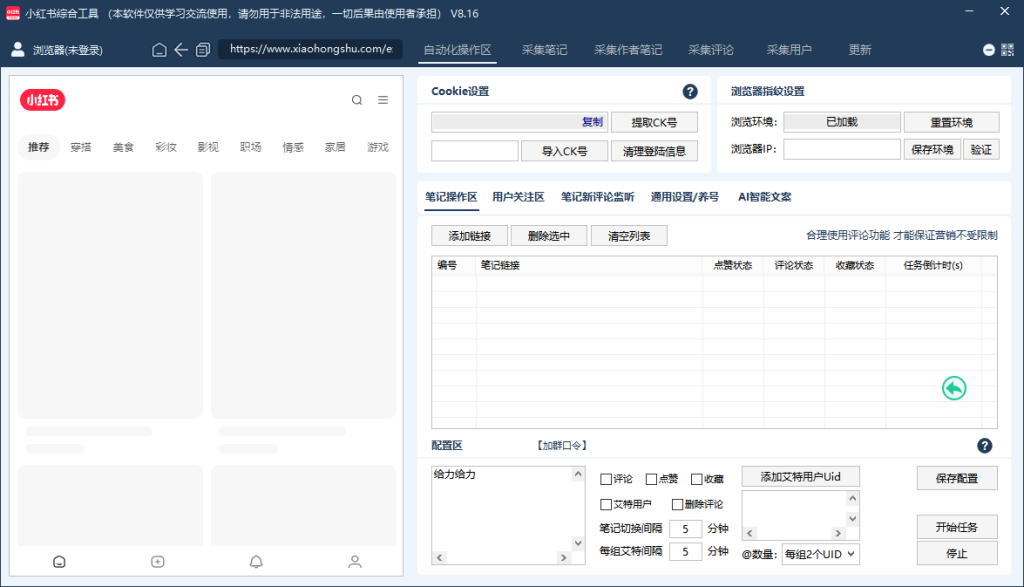
Task: Click the 每组艾特间隔 minutes field
Action: 685,552
